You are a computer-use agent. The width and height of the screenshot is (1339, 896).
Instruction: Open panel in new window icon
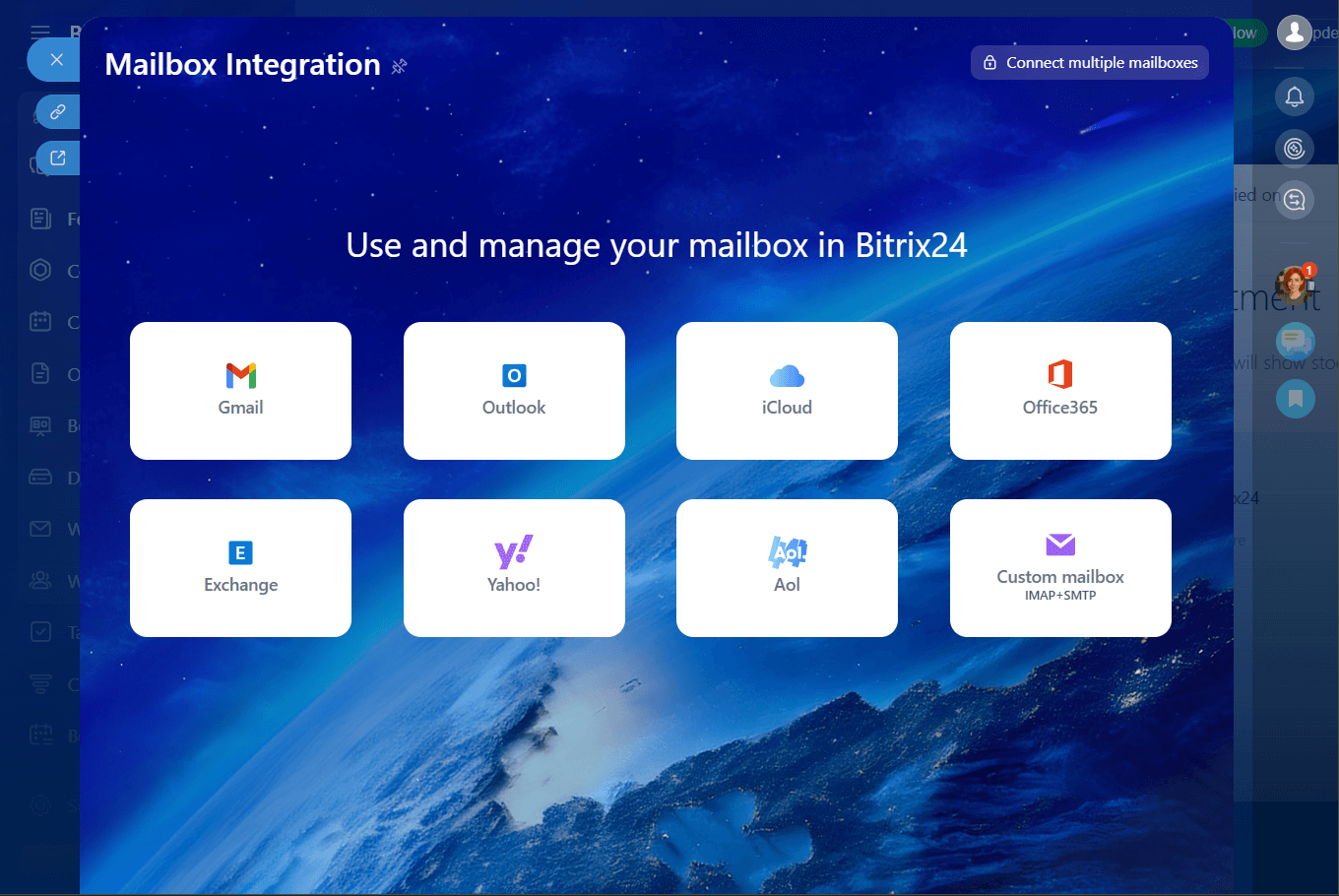(58, 159)
